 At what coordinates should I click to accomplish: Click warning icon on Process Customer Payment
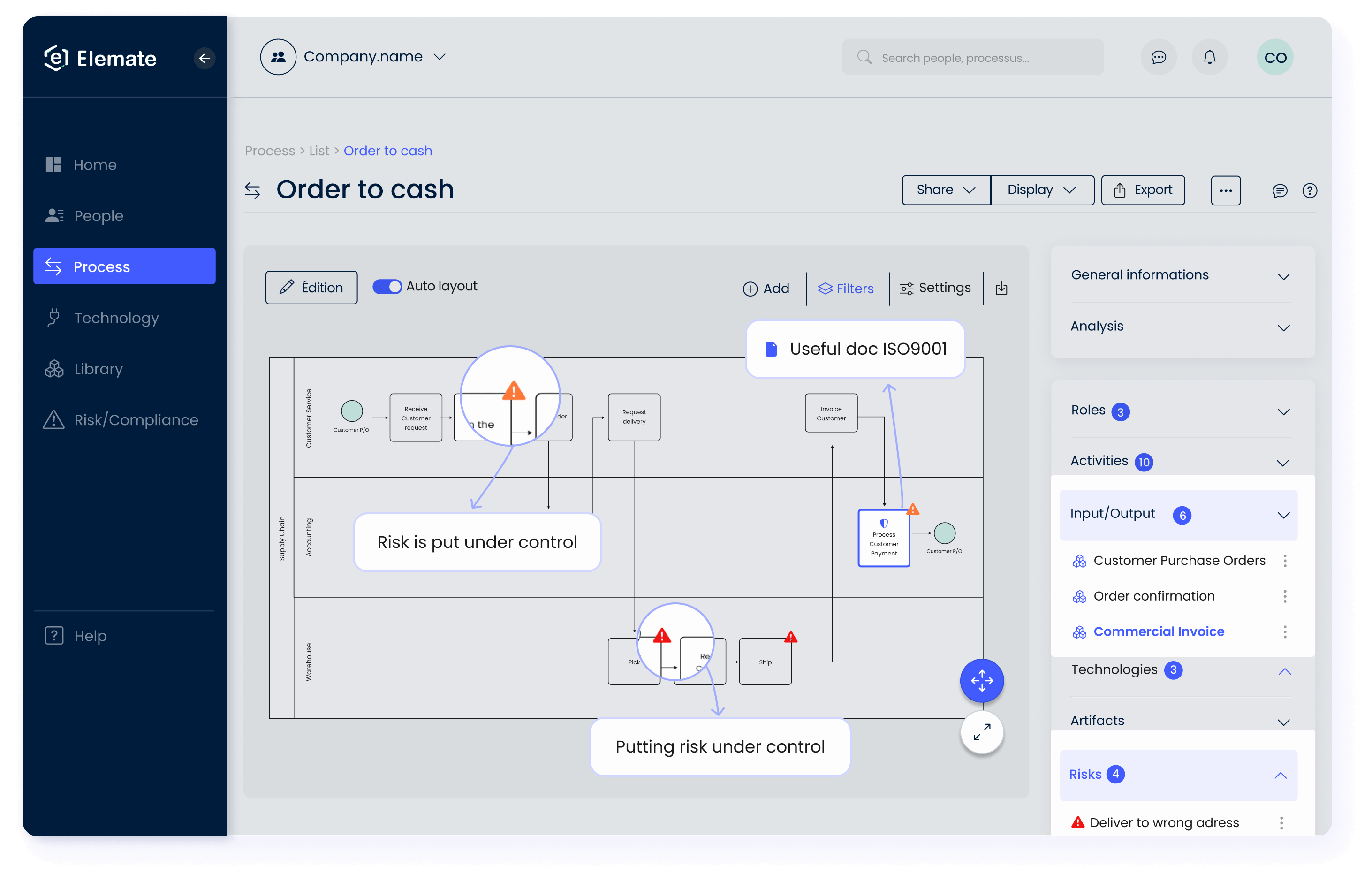(913, 509)
